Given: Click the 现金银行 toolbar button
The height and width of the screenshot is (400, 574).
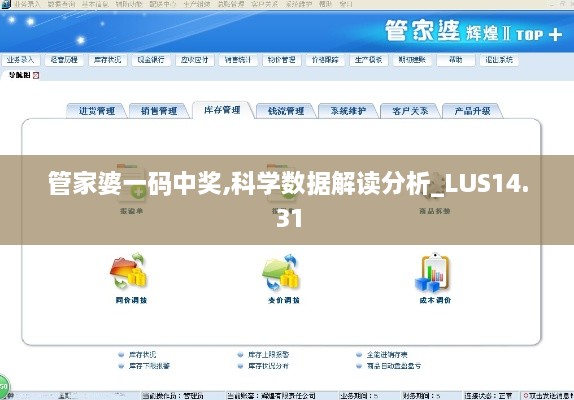Looking at the screenshot, I should tap(151, 60).
